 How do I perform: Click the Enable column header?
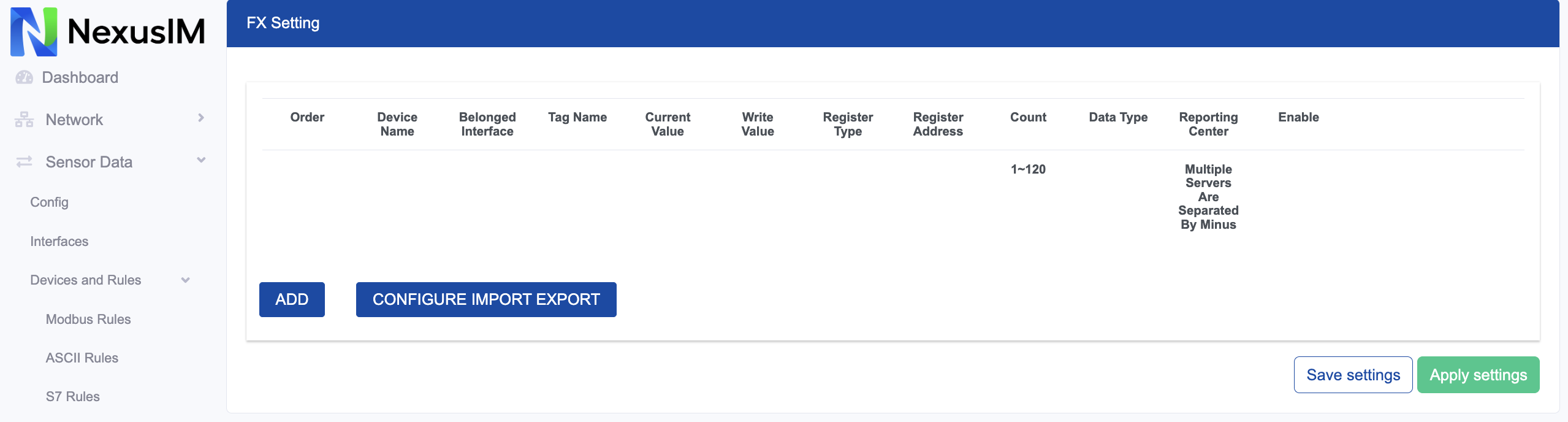pyautogui.click(x=1298, y=117)
